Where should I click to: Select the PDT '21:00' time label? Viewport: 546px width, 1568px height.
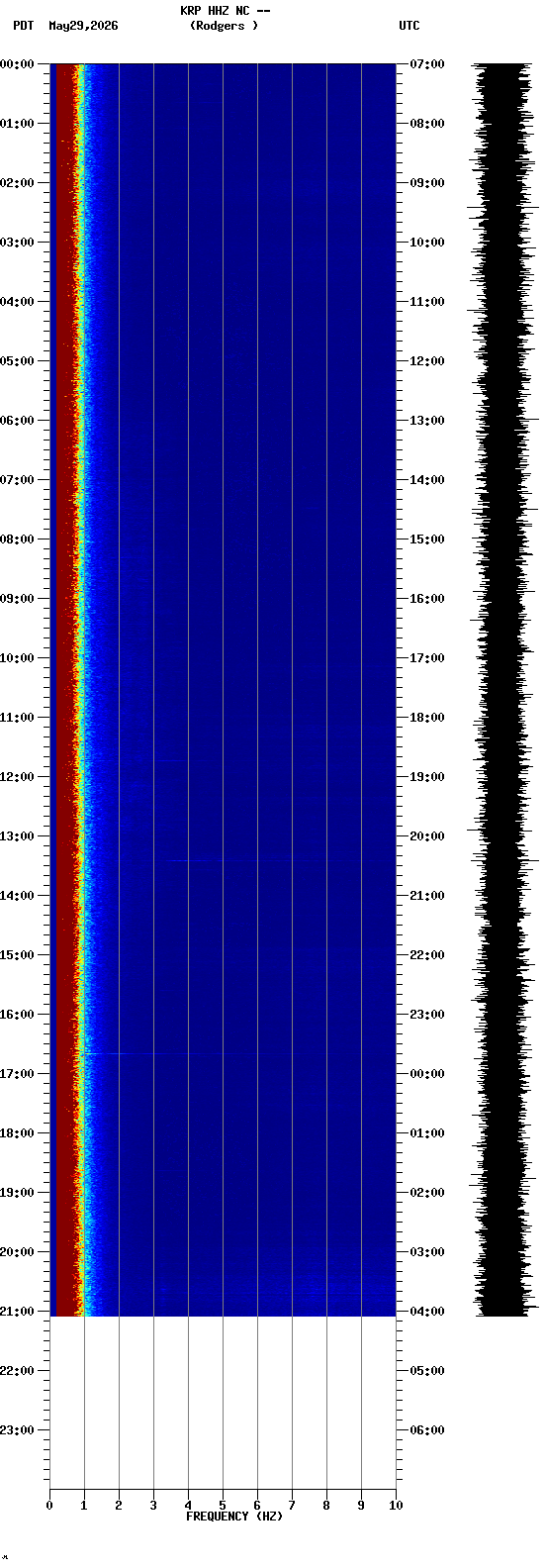(18, 1312)
